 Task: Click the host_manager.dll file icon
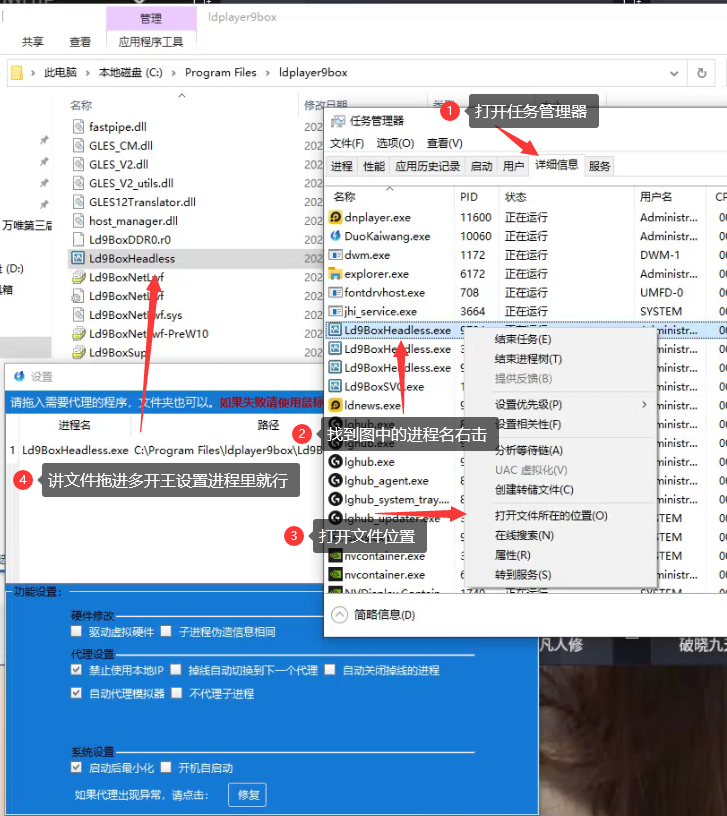pyautogui.click(x=79, y=221)
